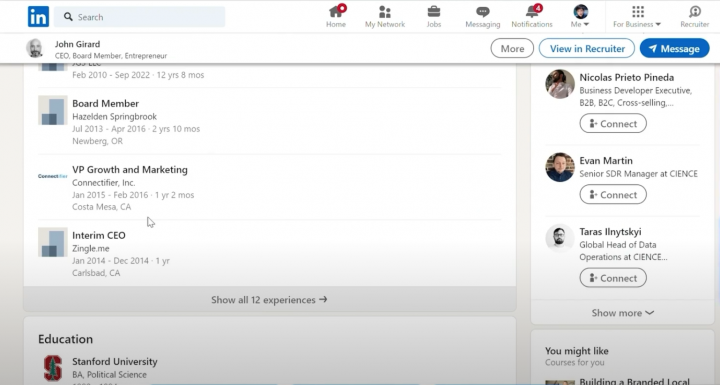This screenshot has width=720, height=385.
Task: Click John Girard's header avatar
Action: pyautogui.click(x=35, y=48)
